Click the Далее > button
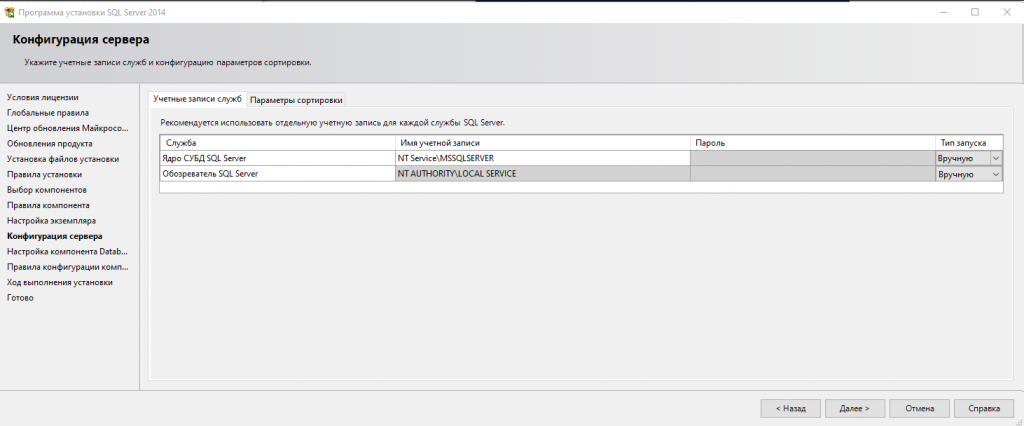This screenshot has height=426, width=1024. point(854,408)
